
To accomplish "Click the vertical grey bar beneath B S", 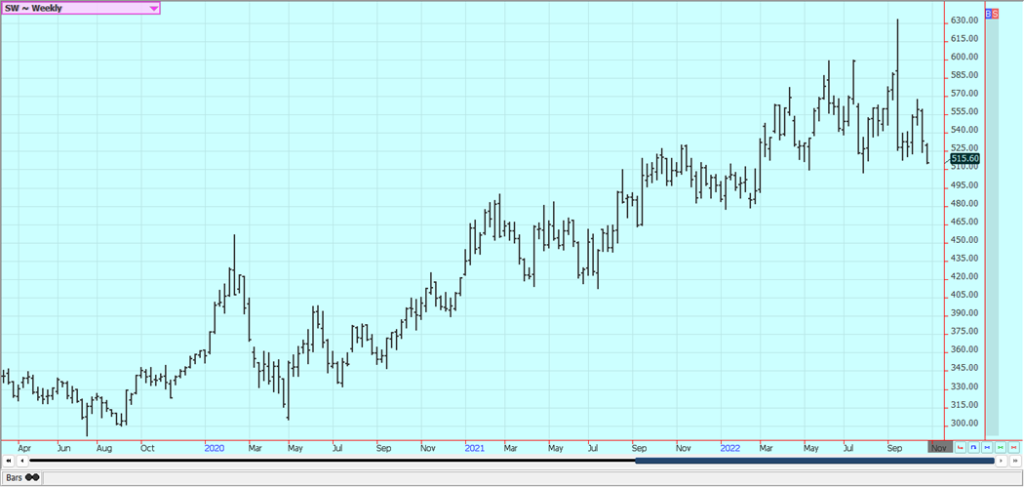I will [992, 227].
